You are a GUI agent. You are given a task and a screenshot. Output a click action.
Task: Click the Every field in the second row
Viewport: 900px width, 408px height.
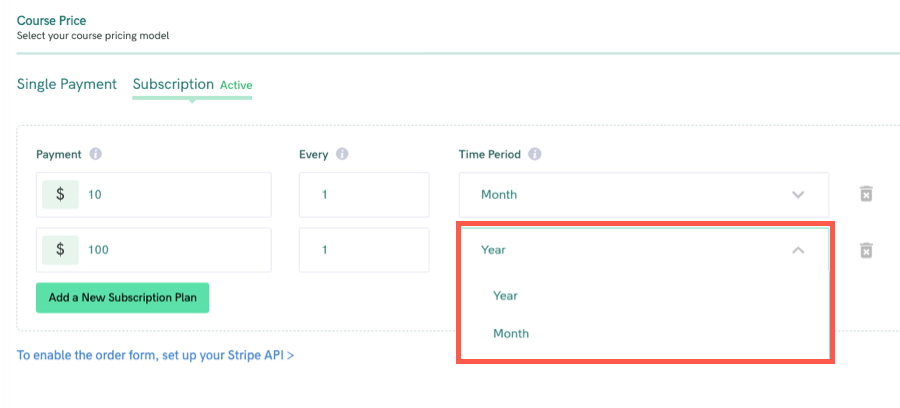point(364,250)
